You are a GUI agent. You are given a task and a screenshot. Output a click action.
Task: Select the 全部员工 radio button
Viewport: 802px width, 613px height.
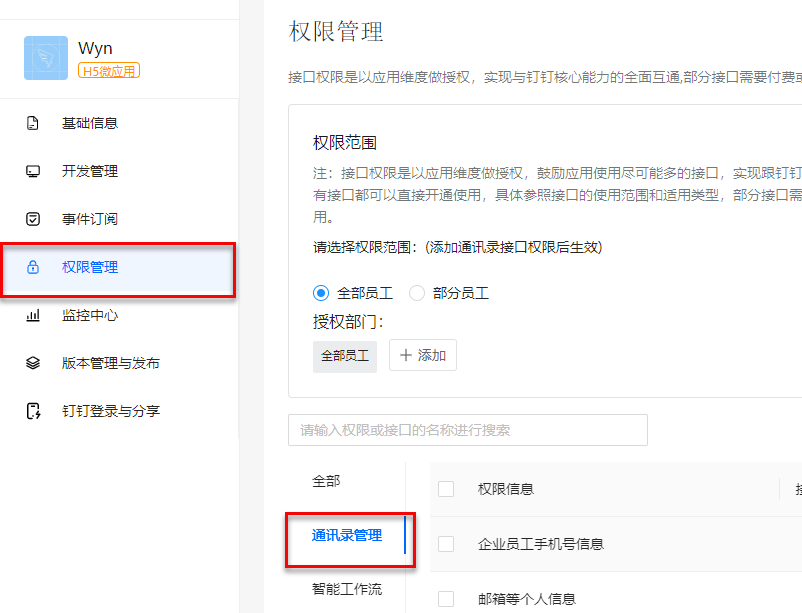321,293
